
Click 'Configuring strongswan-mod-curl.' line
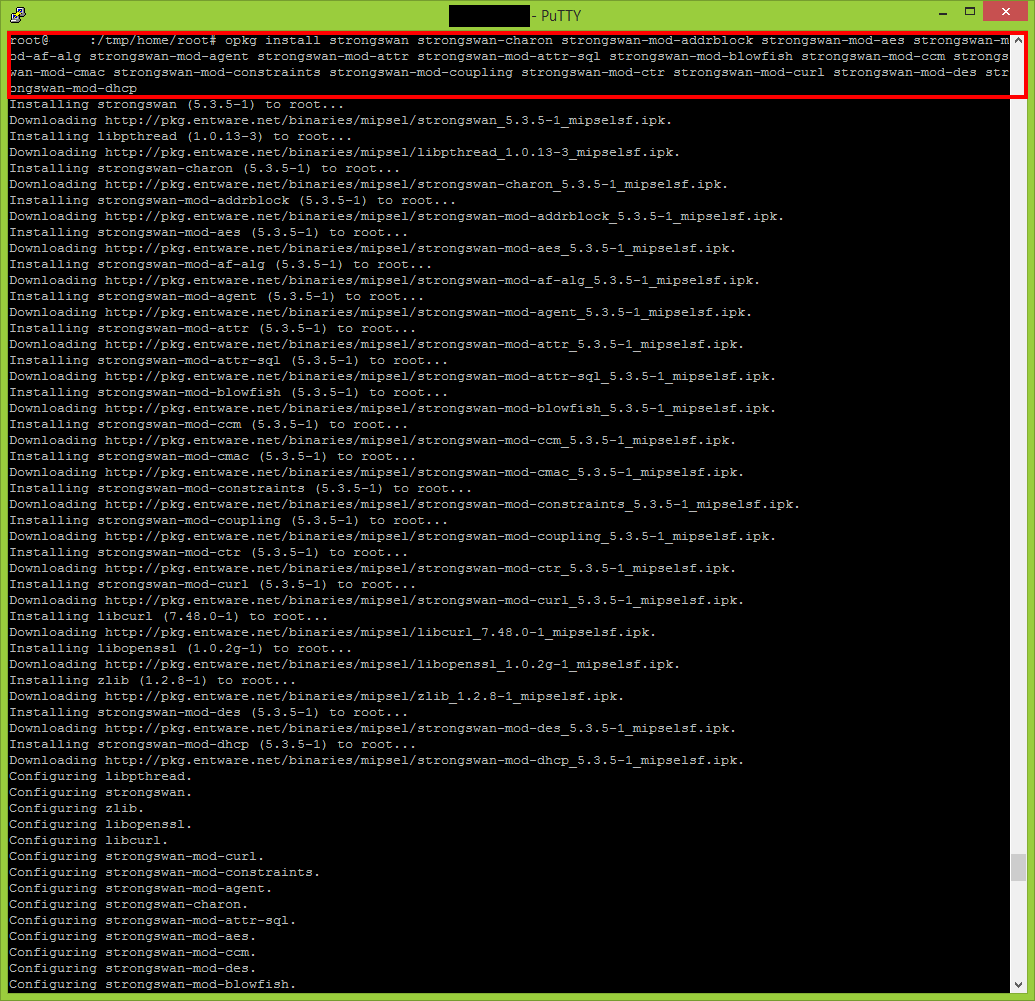click(x=137, y=857)
